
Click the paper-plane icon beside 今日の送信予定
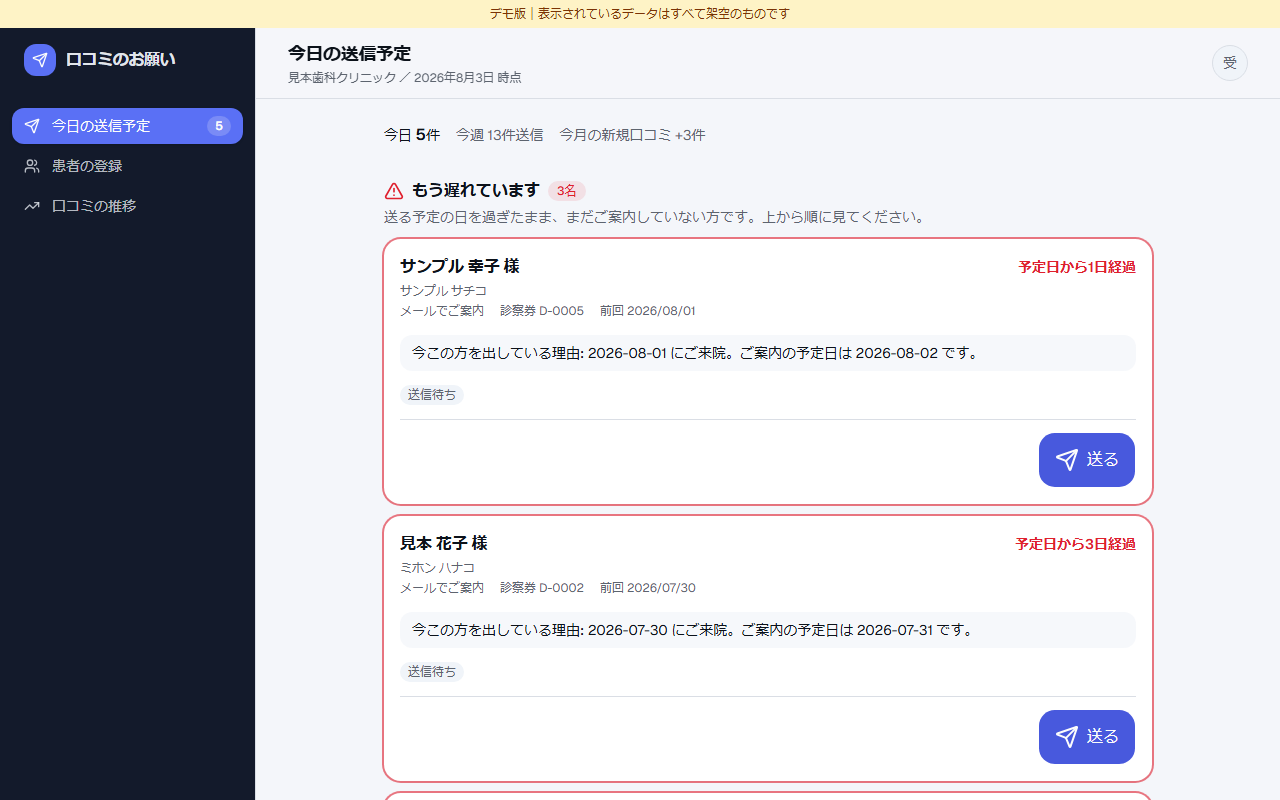coord(32,126)
